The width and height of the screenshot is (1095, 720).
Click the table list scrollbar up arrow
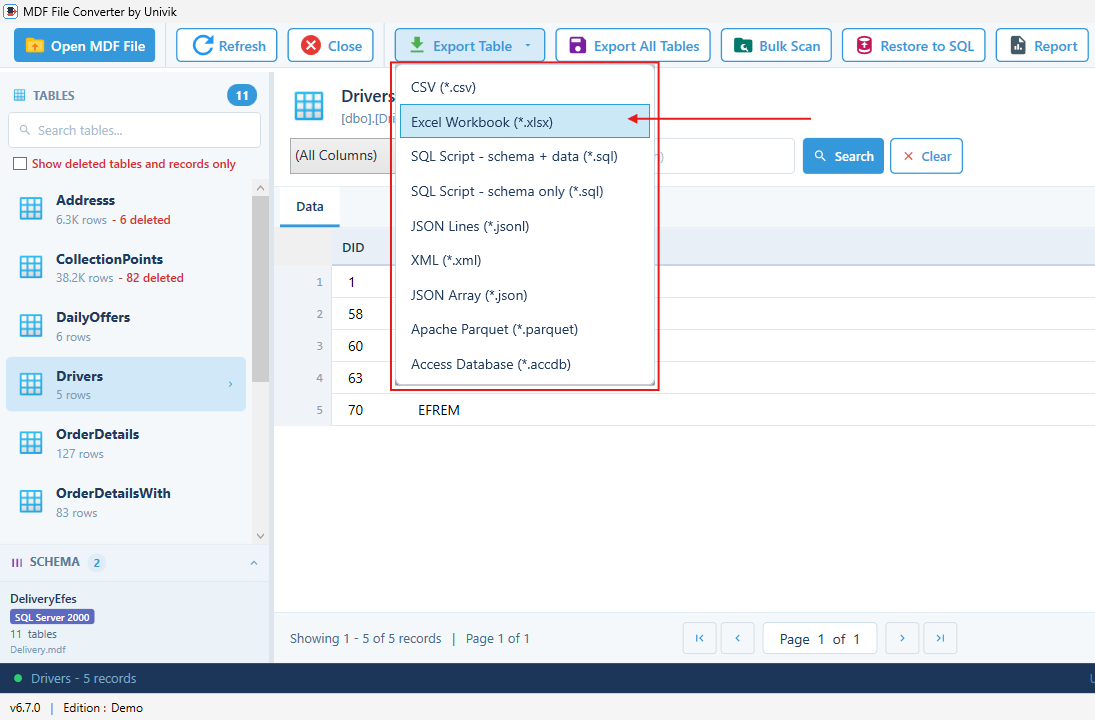point(260,188)
